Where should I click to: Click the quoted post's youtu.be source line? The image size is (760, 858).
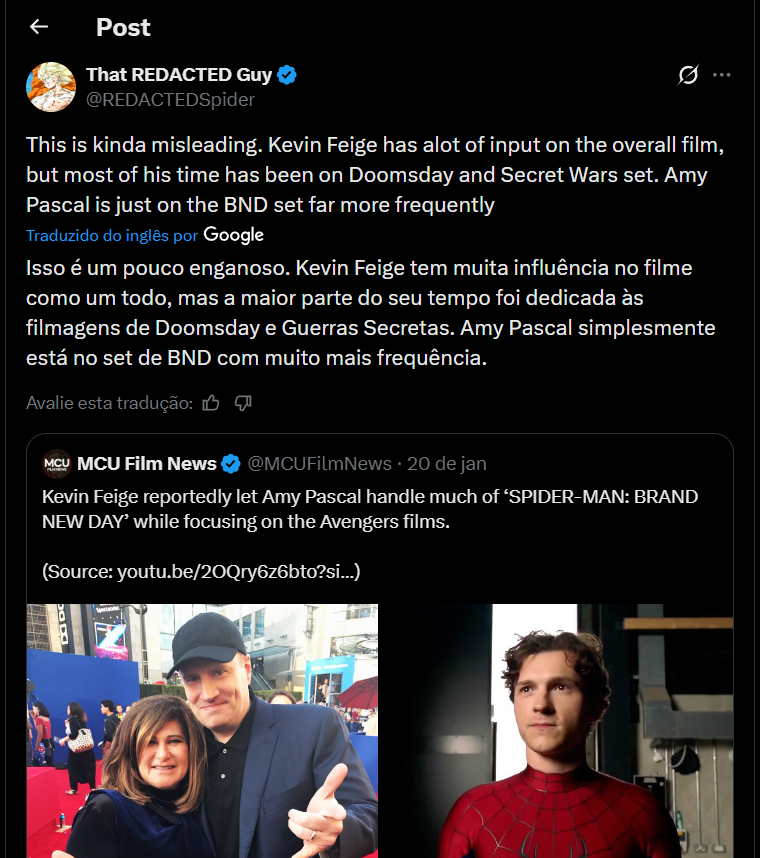tap(201, 572)
